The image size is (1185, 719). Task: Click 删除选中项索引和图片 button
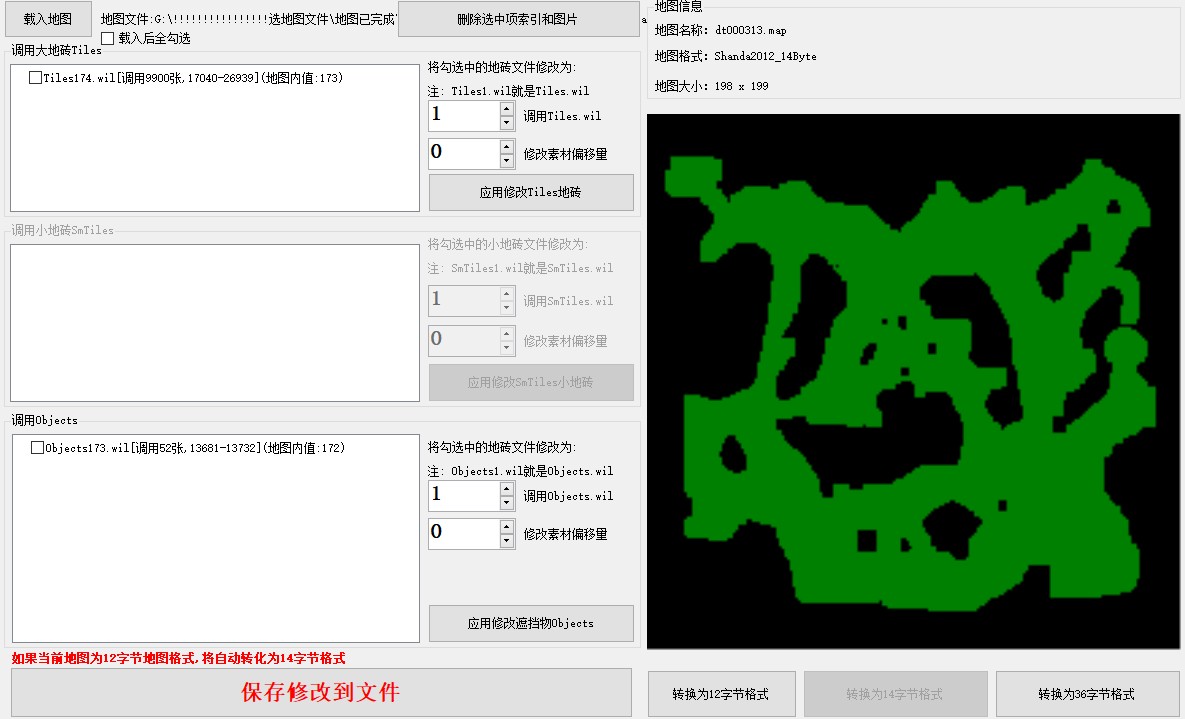(x=517, y=19)
